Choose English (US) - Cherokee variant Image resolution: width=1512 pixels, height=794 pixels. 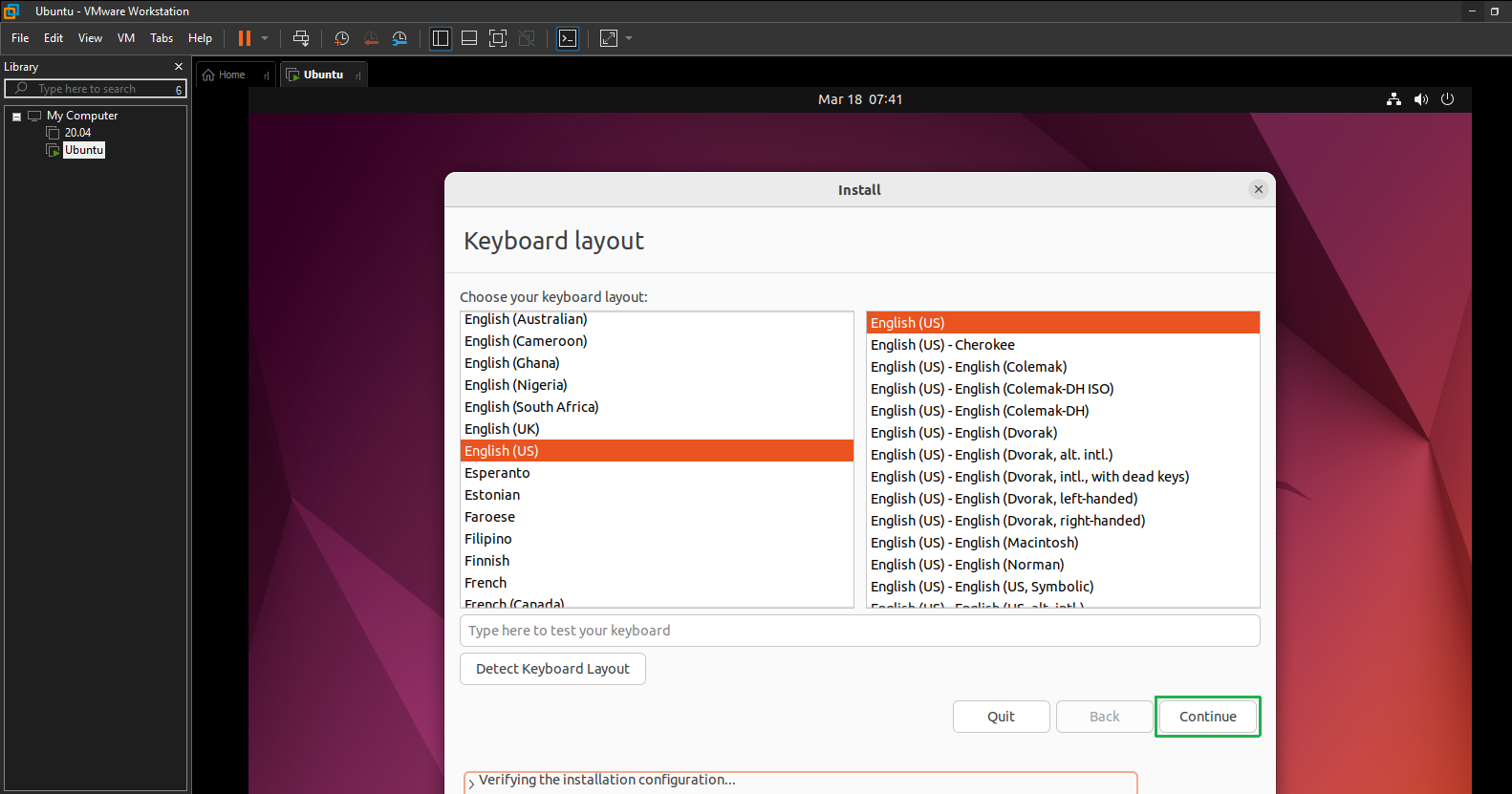point(1063,345)
